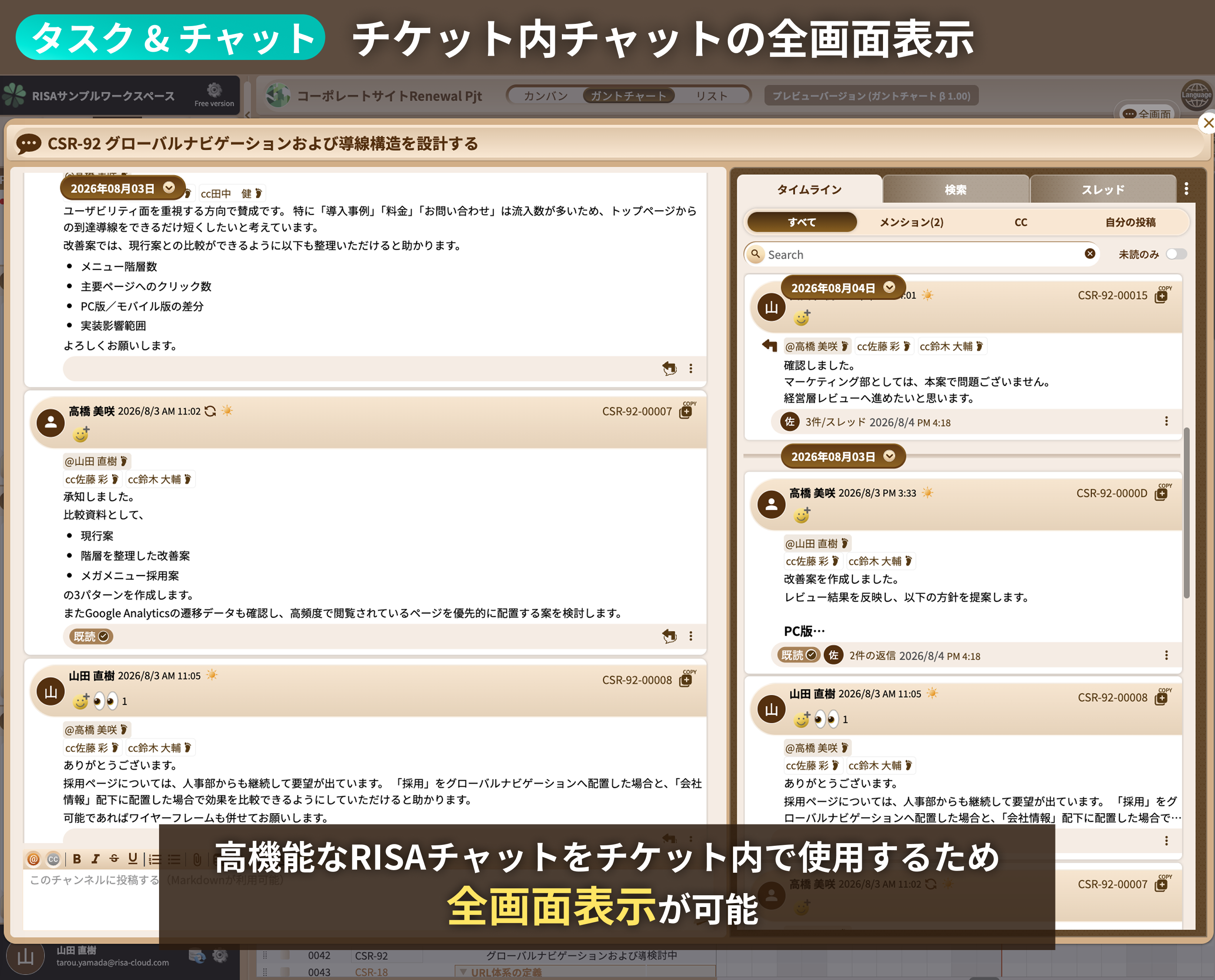Screen dimensions: 1215x980
Task: Open options for 3件/スレッド row
Action: tap(1166, 422)
